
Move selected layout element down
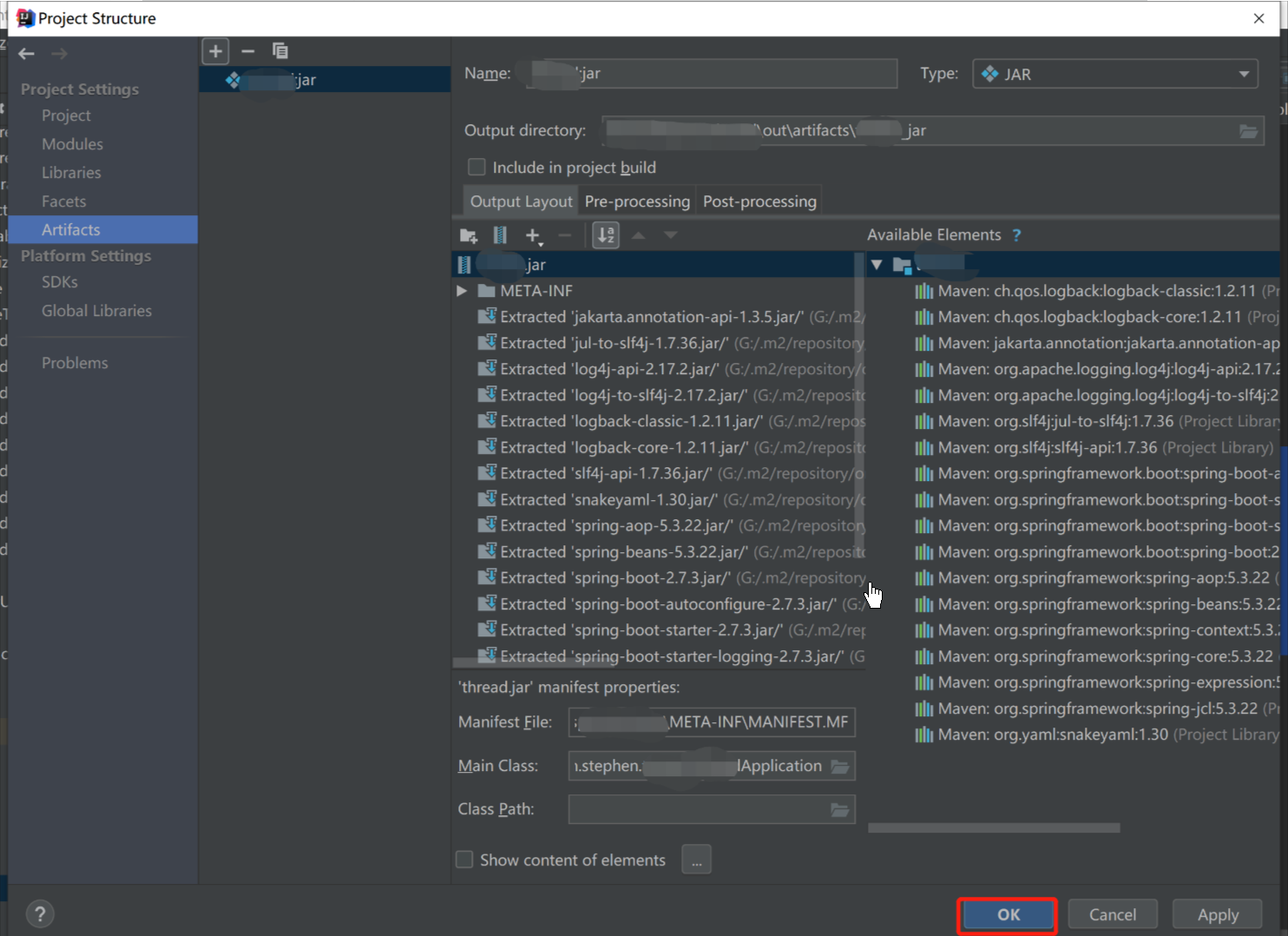(x=671, y=235)
